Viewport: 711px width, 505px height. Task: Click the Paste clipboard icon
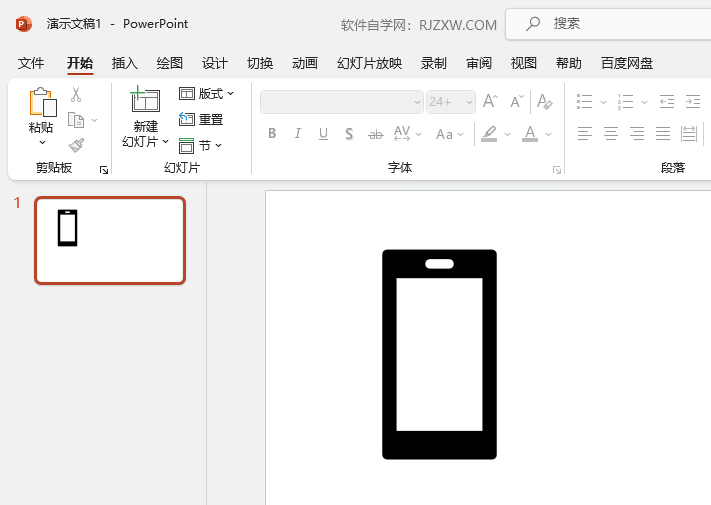pos(43,102)
